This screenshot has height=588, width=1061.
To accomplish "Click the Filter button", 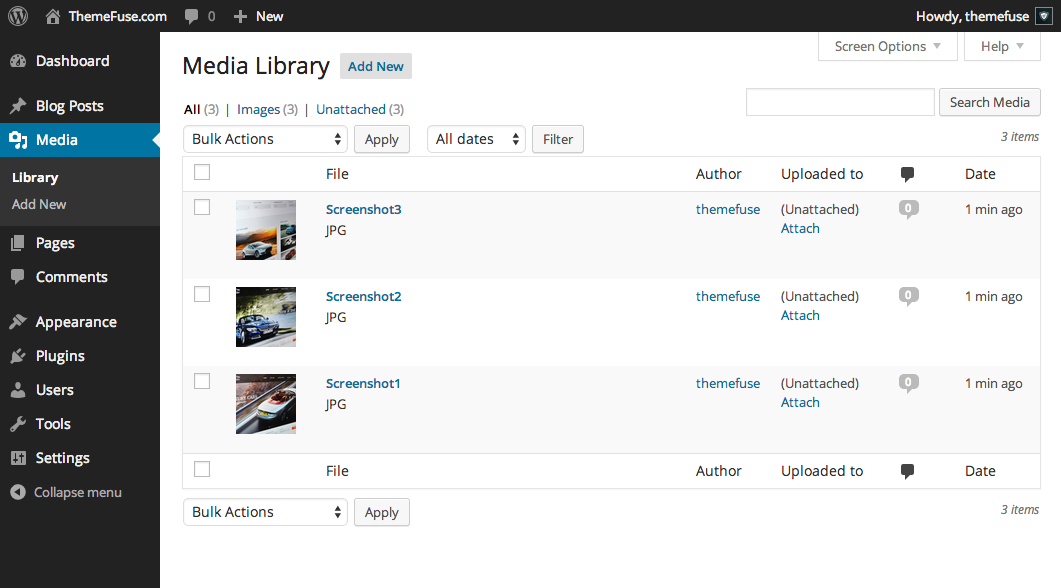I will click(x=558, y=139).
